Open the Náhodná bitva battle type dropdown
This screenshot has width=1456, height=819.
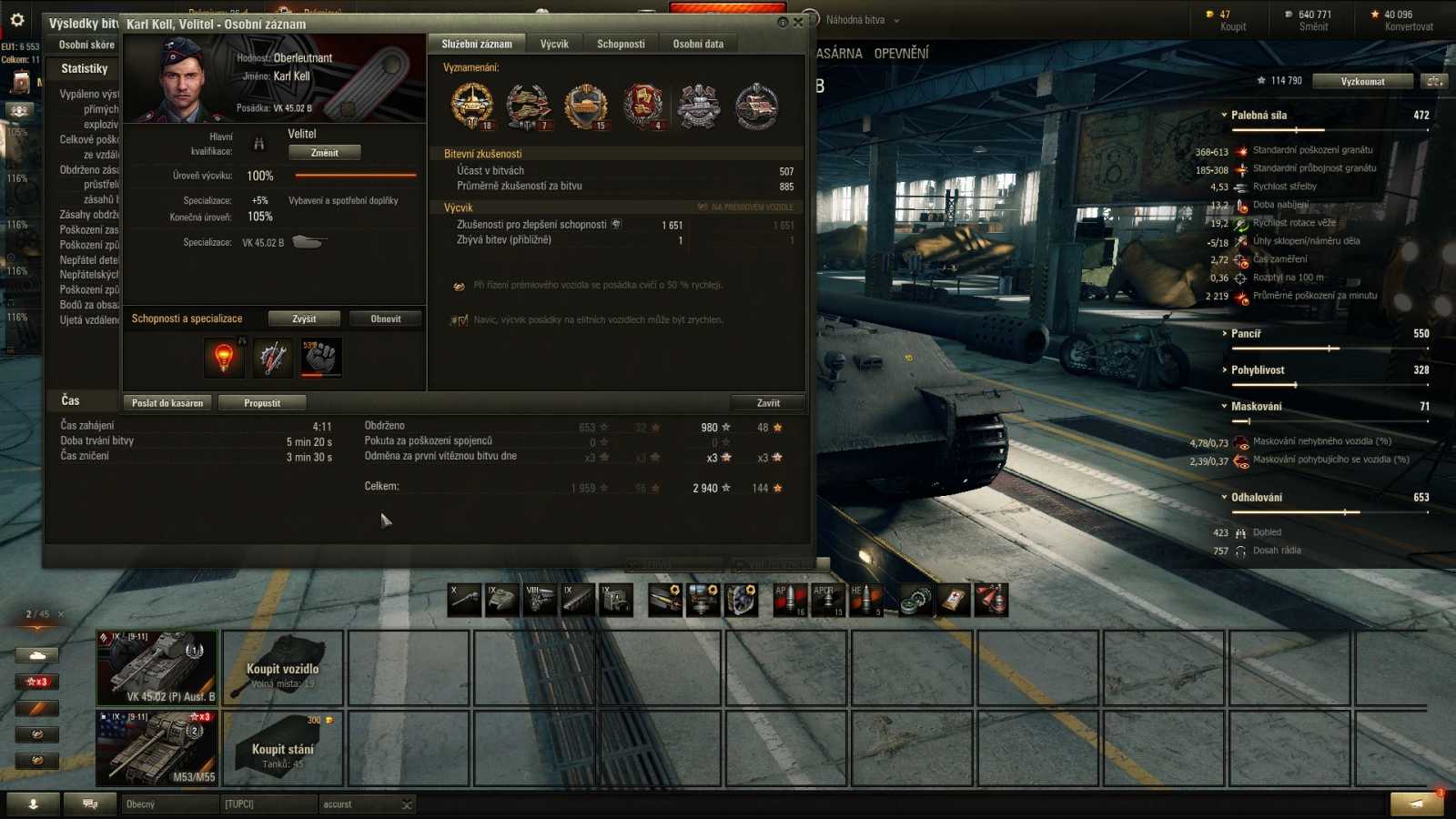(x=862, y=20)
